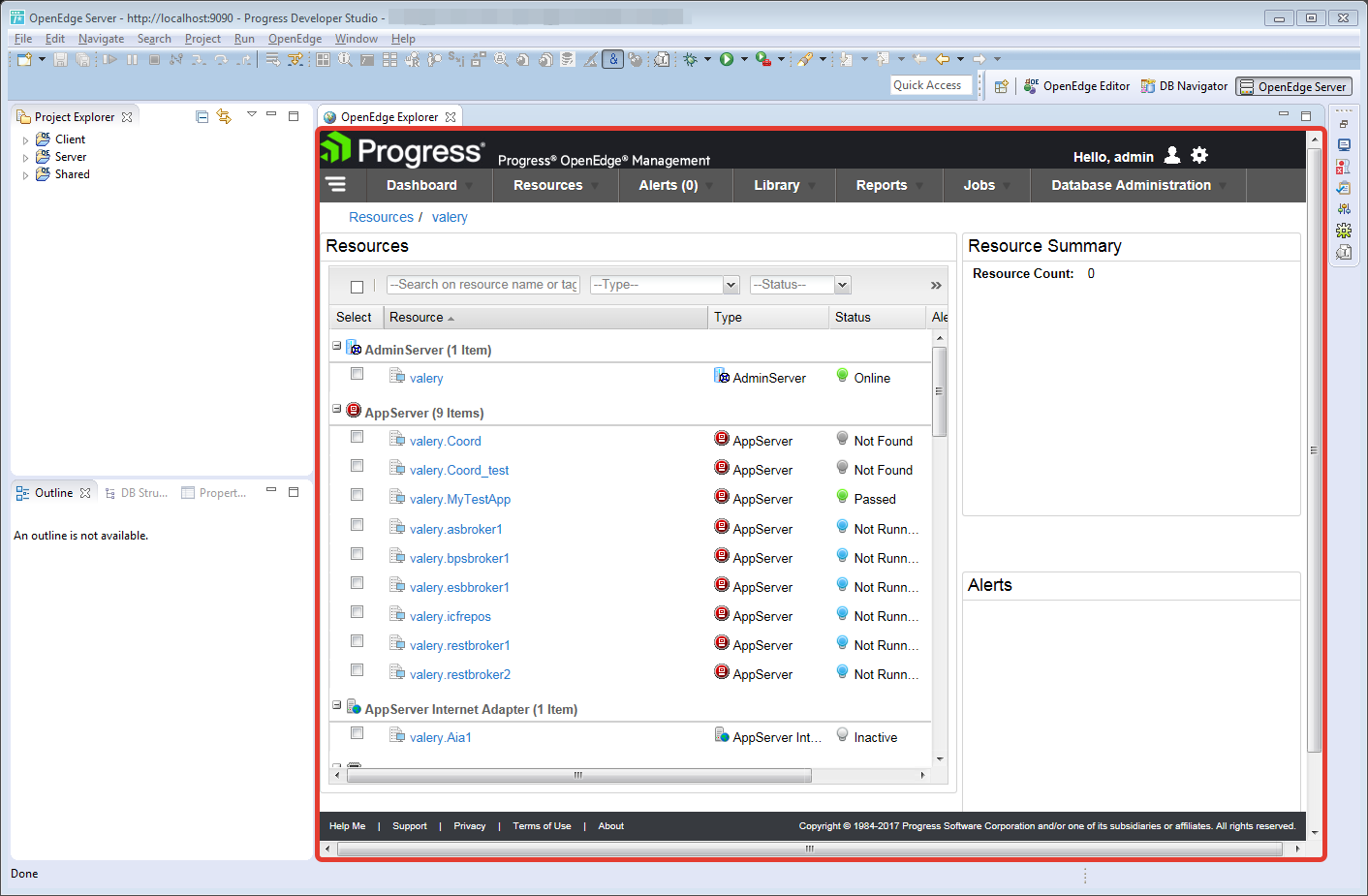
Task: Click the Restore icon atop right trim
Action: [x=1344, y=124]
